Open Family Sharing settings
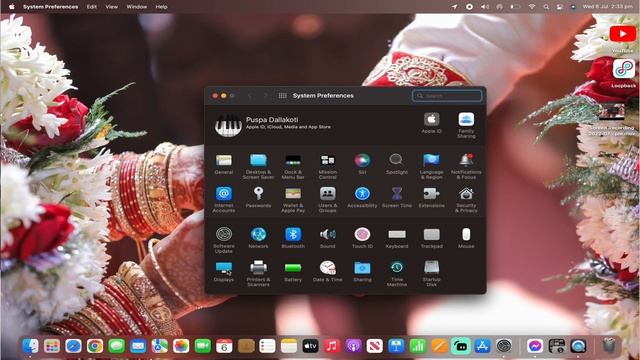This screenshot has width=640, height=360. 466,125
